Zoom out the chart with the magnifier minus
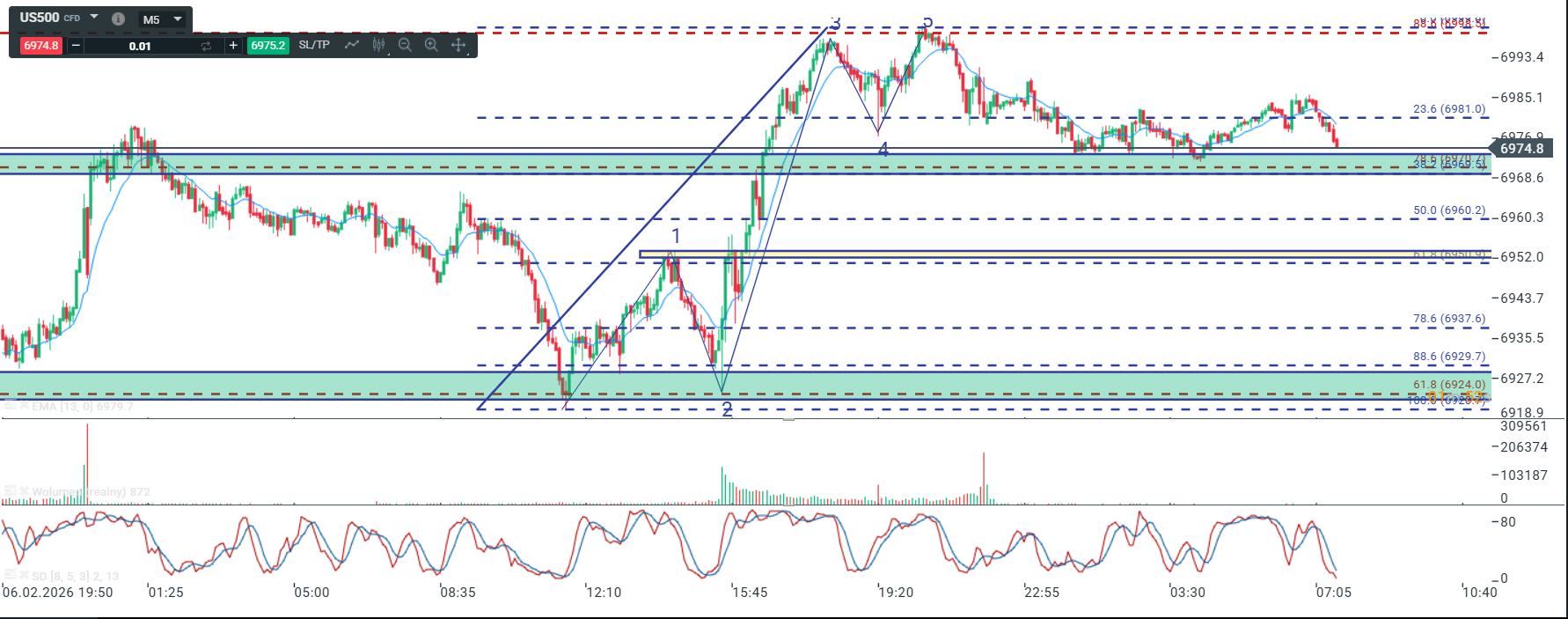1568x619 pixels. point(405,45)
